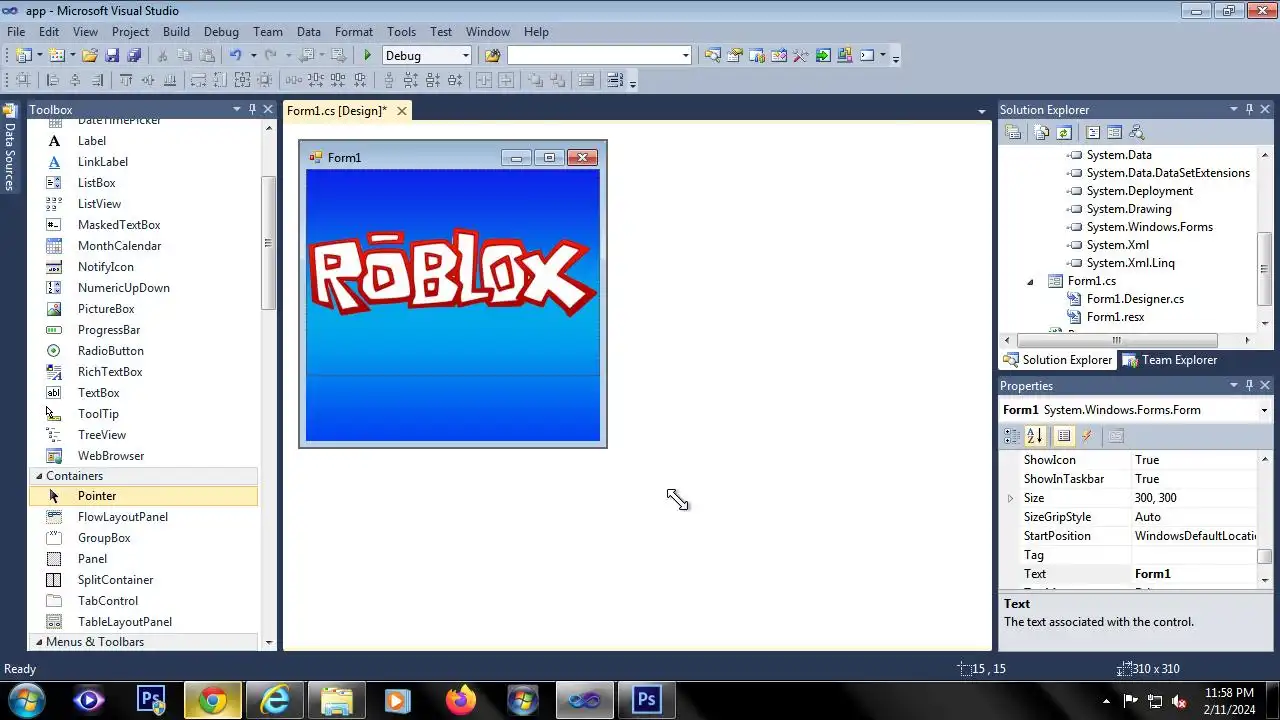The height and width of the screenshot is (720, 1280).
Task: Click Show All Files in Solution Explorer
Action: click(1041, 132)
